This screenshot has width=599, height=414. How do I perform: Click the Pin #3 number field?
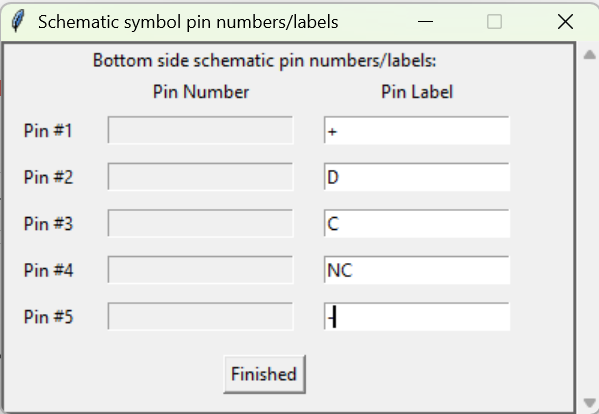[201, 223]
